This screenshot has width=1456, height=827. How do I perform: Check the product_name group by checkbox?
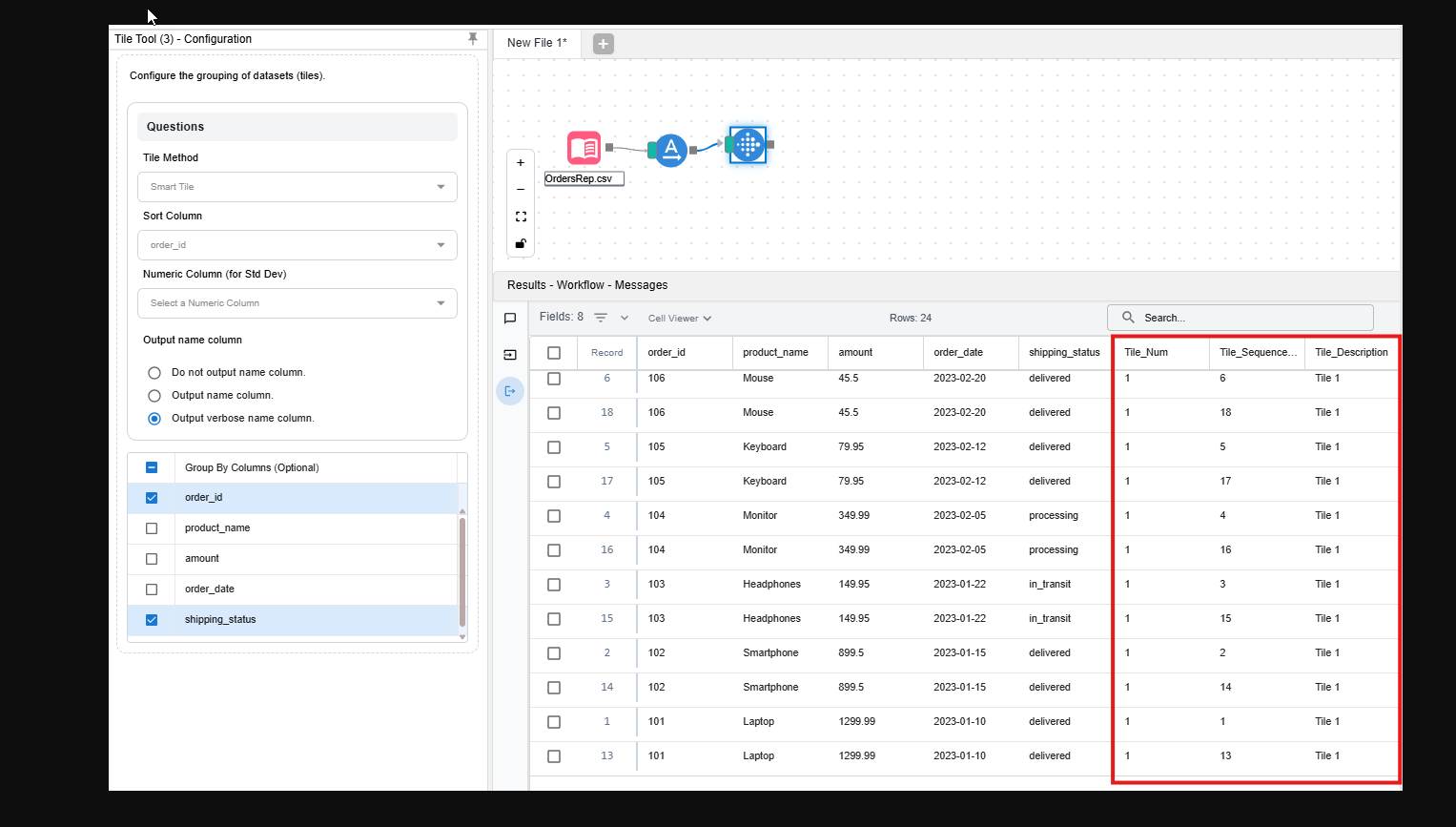click(x=152, y=528)
